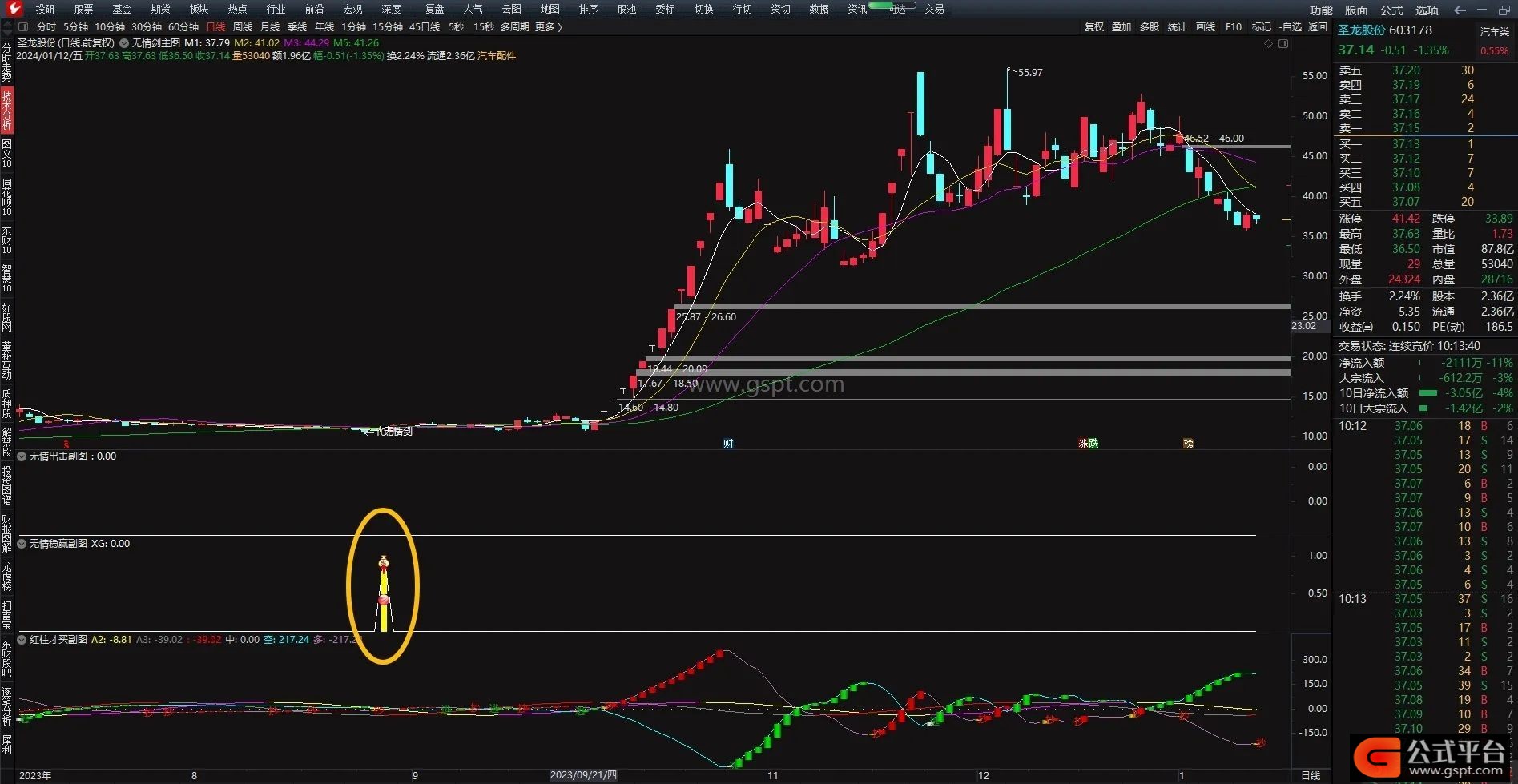This screenshot has width=1518, height=784.
Task: Open the 日线 period selector at bottom right
Action: coord(1311,775)
